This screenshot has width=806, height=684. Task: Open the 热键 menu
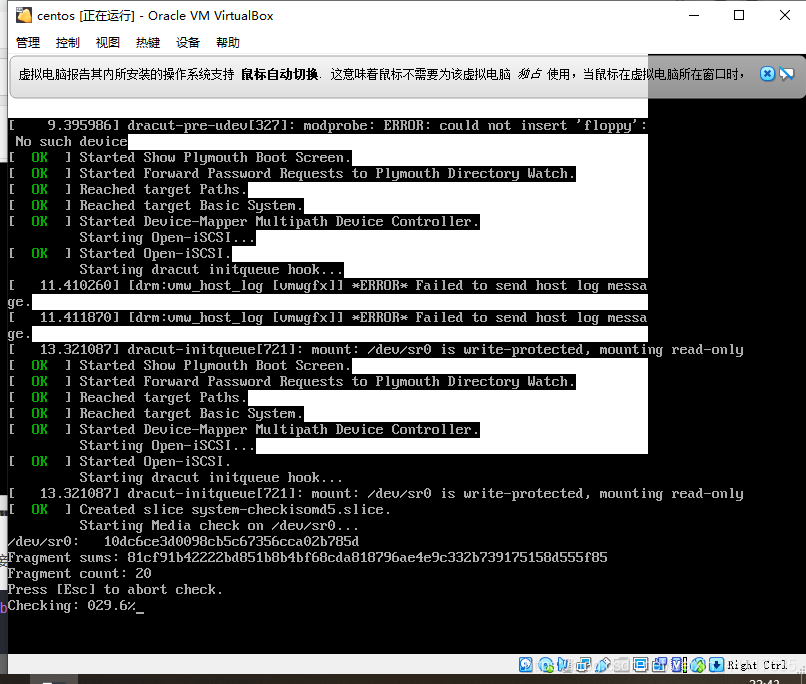coord(148,43)
